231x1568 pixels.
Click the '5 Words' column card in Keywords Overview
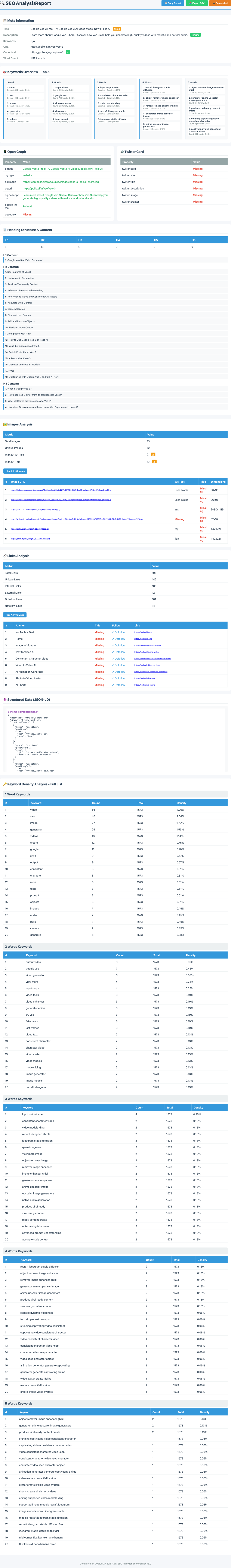point(206,109)
